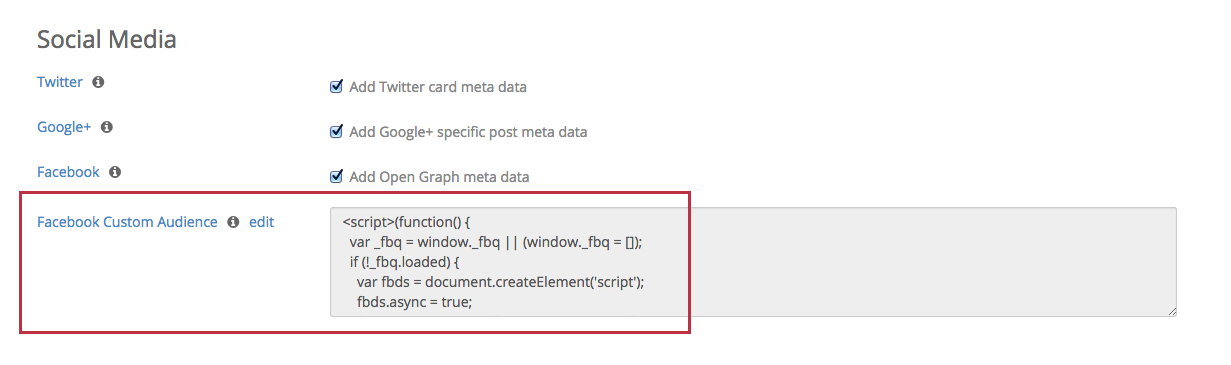Open the Facebook Custom Audience link
Screen dimensions: 1231x365
point(127,222)
